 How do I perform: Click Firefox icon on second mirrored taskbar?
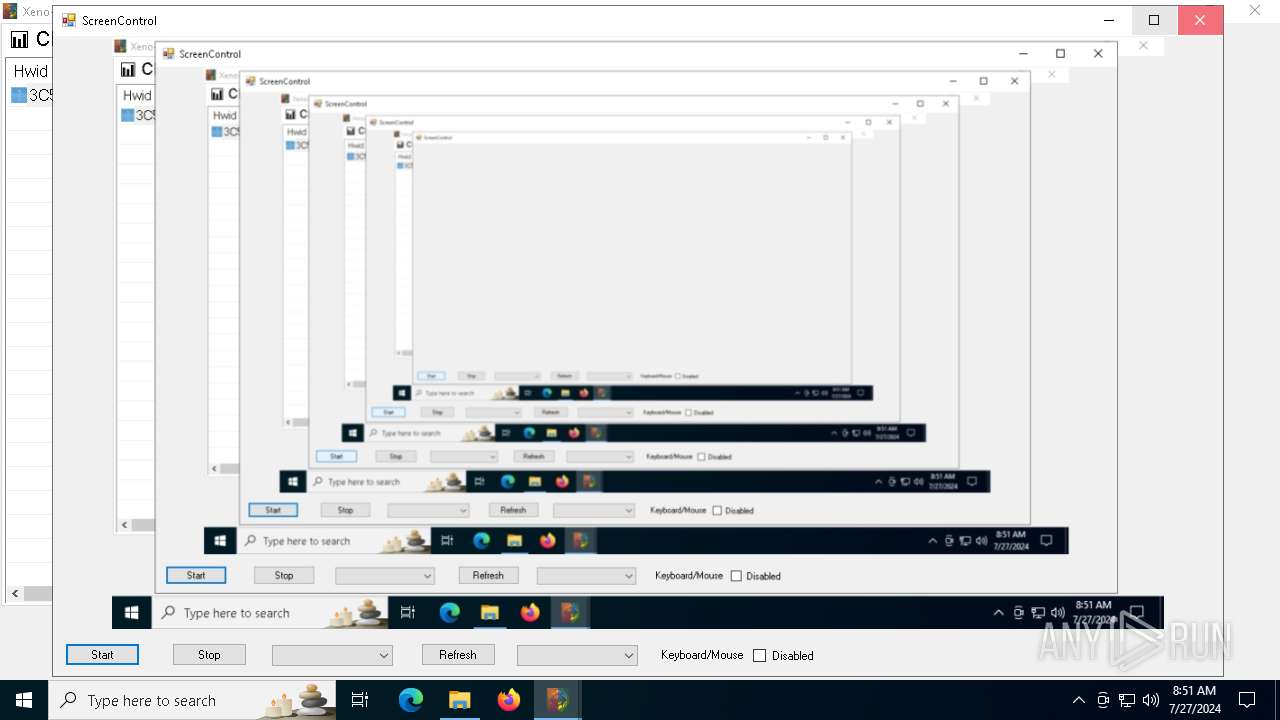[x=547, y=541]
